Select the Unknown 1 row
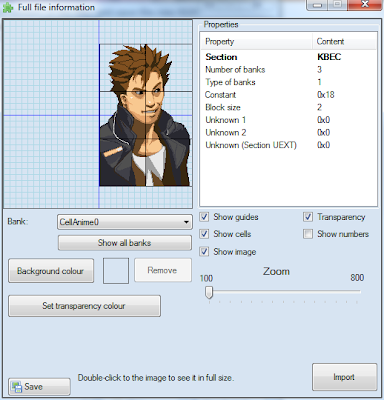 click(288, 120)
